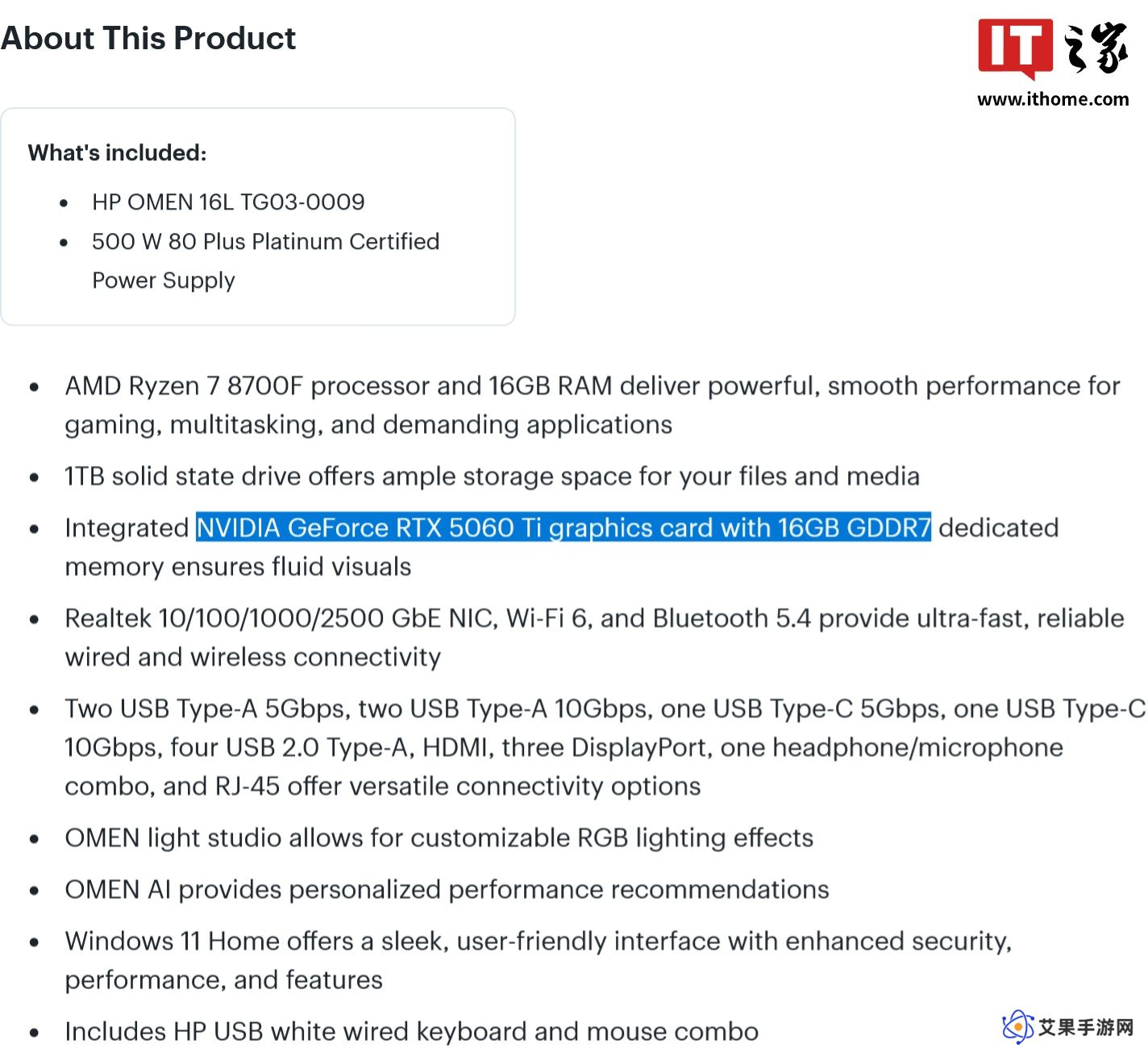Click the Power Supply text line
The height and width of the screenshot is (1048, 1148).
tap(164, 281)
